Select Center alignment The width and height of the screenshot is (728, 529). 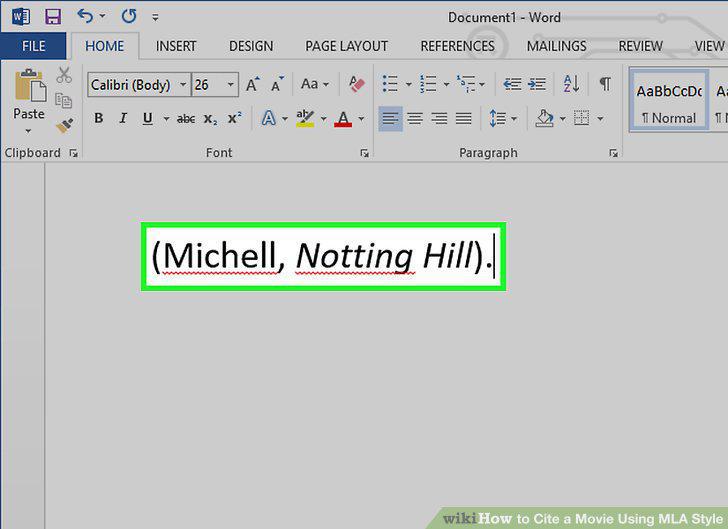(x=415, y=119)
